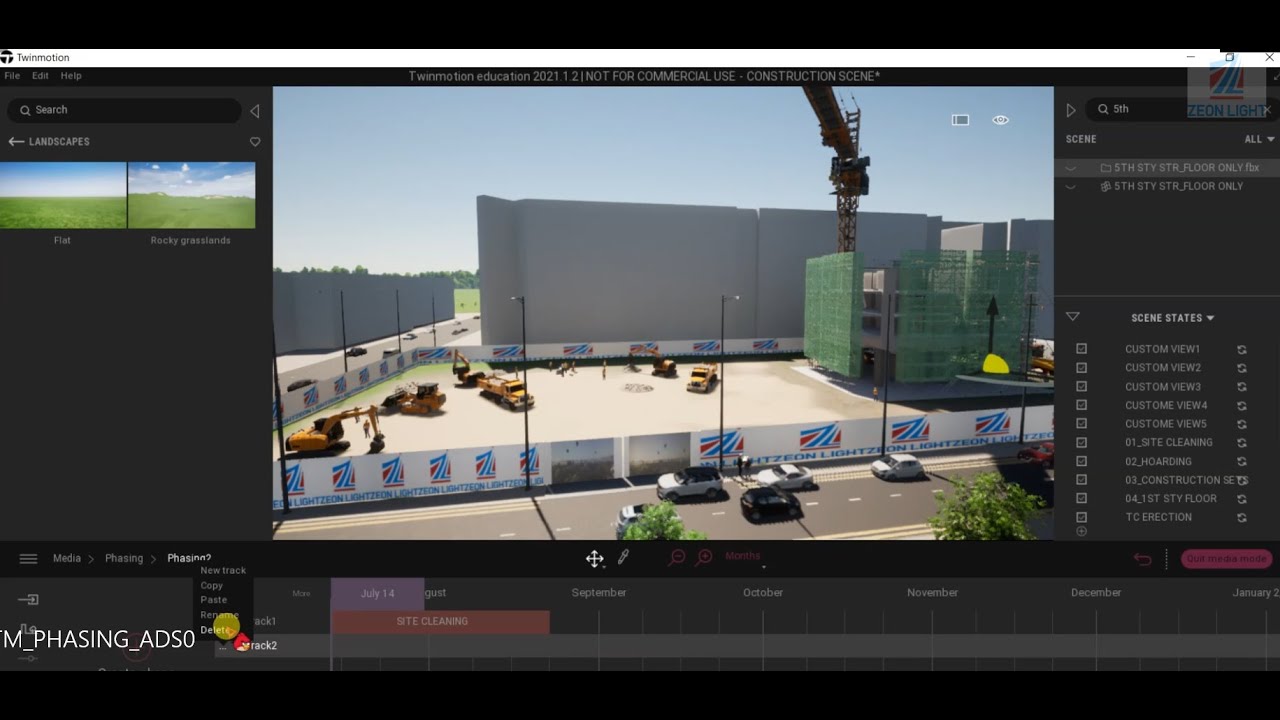The height and width of the screenshot is (720, 1280).
Task: Refresh the CUSTOM VIEW2 scene state
Action: point(1241,368)
